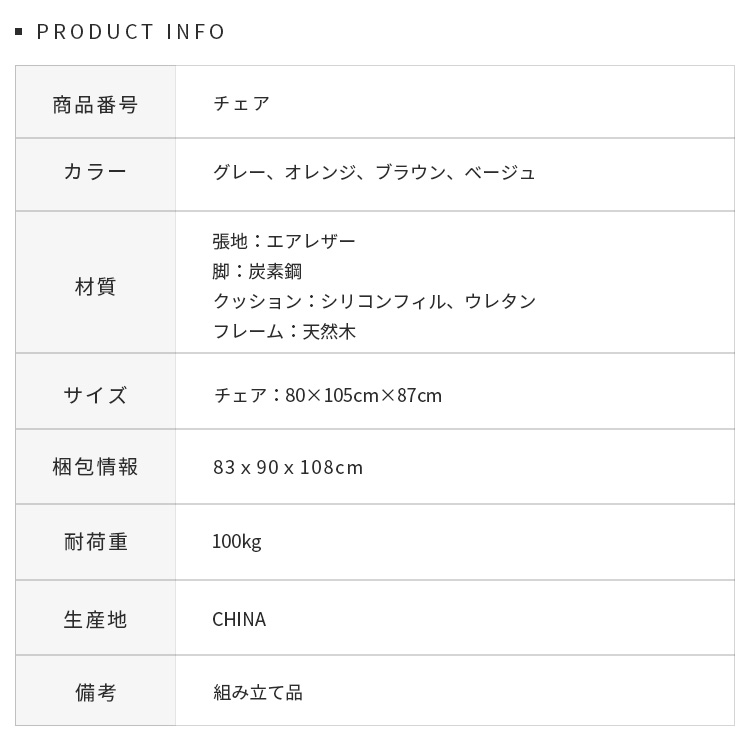Click the 脚：炭素鋼 material line

(x=257, y=271)
